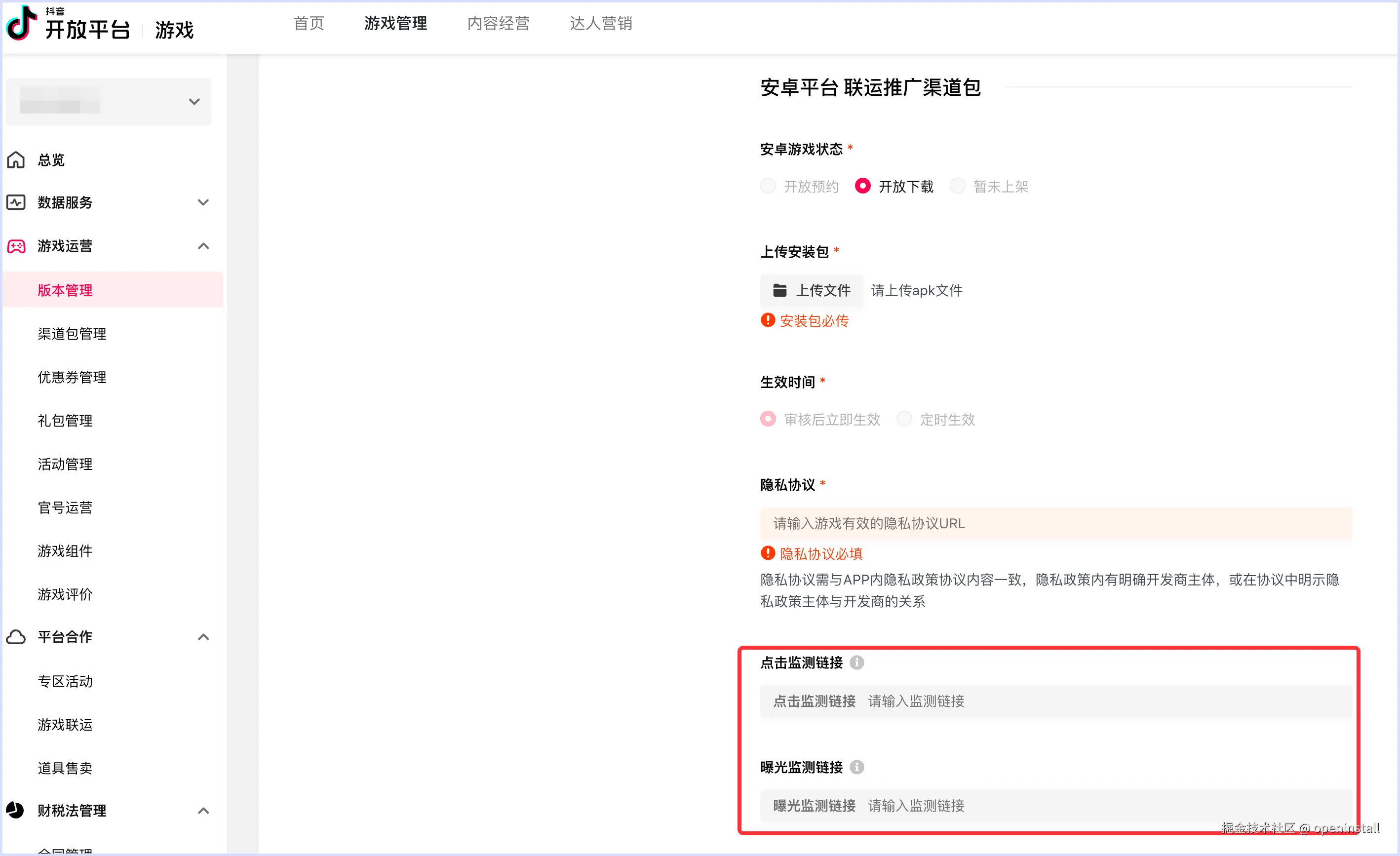
Task: Click the pie icon beside 财税法管理
Action: (16, 810)
